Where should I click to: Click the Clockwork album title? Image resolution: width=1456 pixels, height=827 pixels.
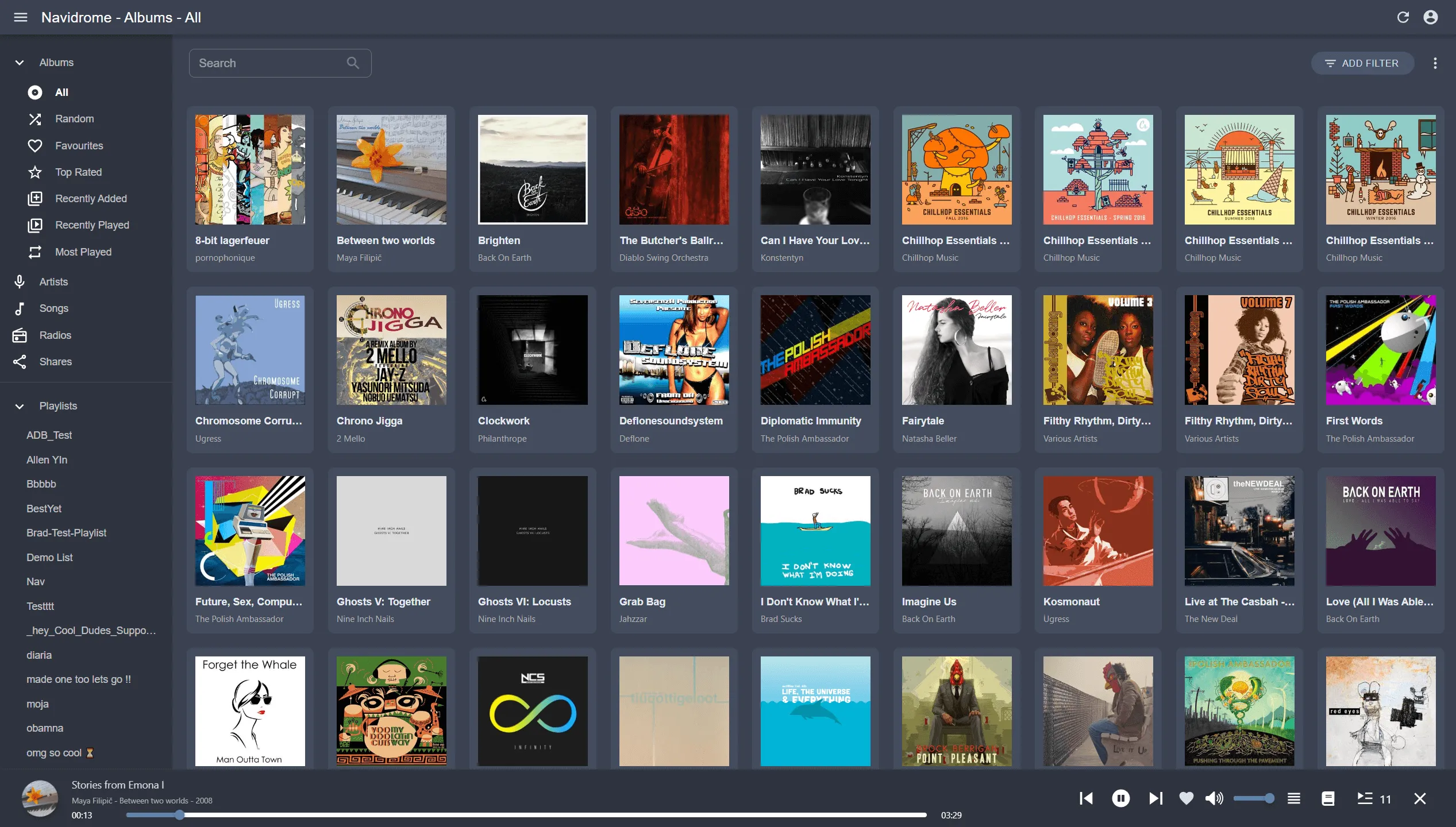503,421
